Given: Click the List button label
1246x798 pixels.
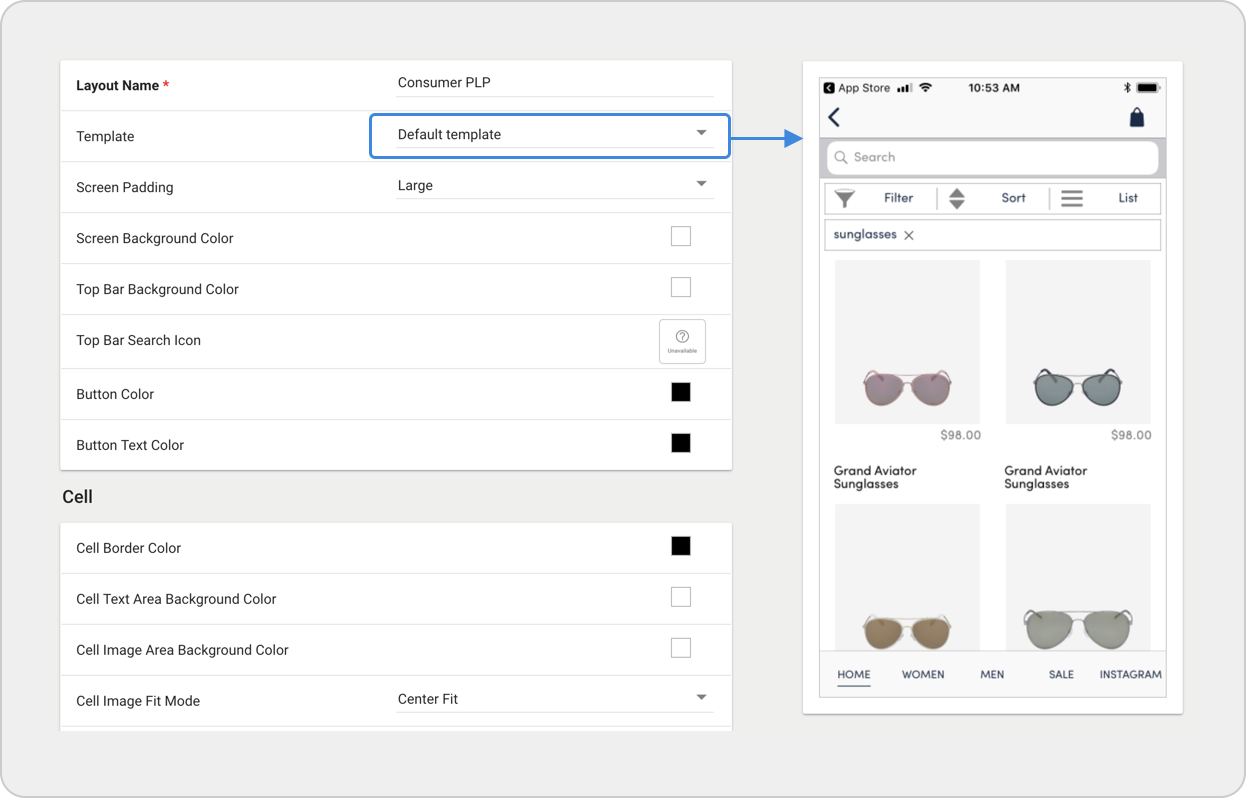Looking at the screenshot, I should pos(1128,198).
